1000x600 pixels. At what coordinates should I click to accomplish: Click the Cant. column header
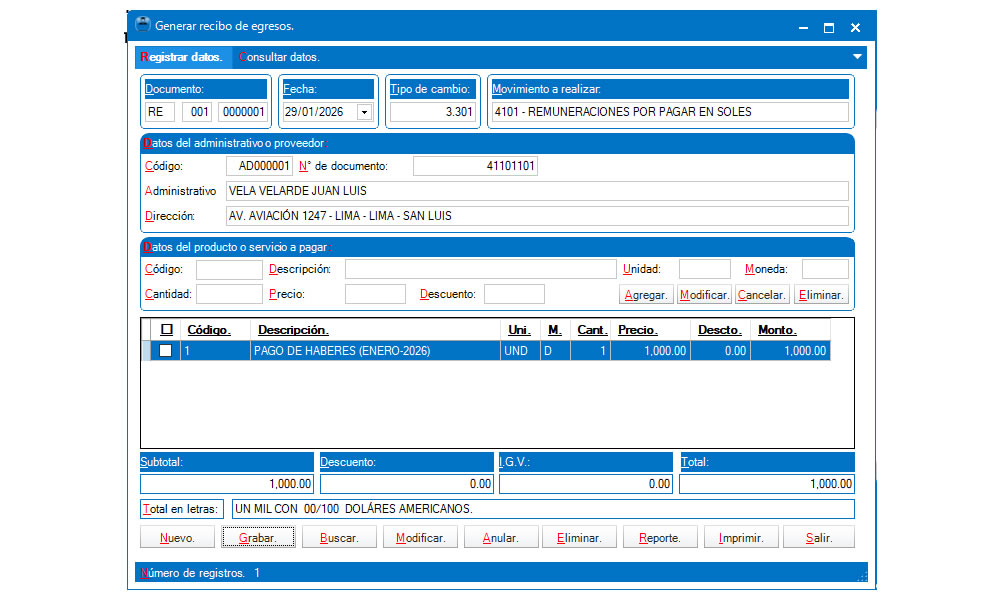pyautogui.click(x=591, y=330)
